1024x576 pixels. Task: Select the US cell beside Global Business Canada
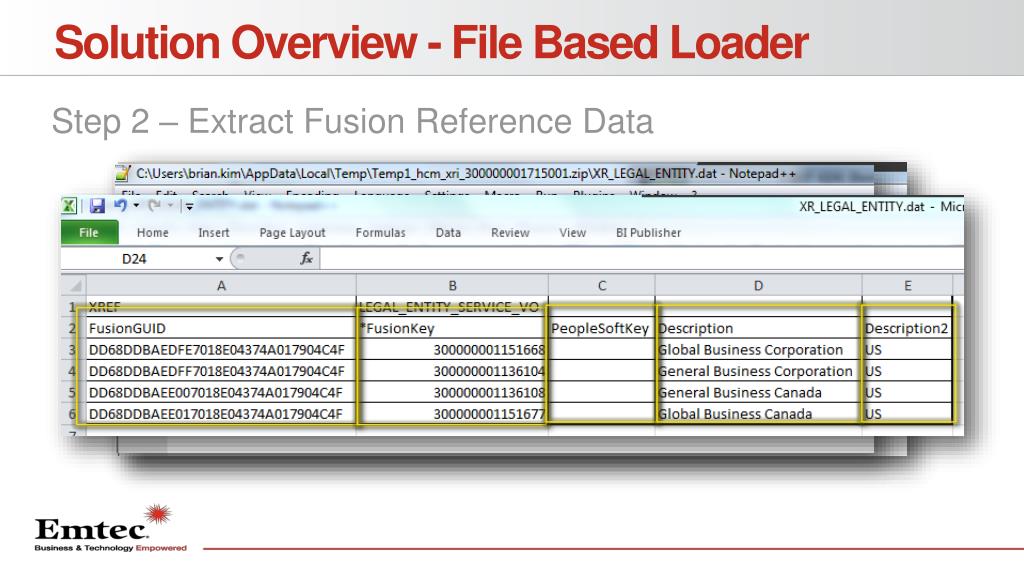pyautogui.click(x=908, y=414)
